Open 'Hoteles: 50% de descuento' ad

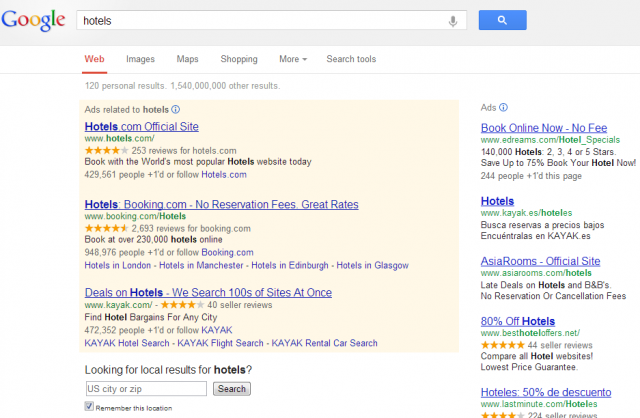coord(546,392)
